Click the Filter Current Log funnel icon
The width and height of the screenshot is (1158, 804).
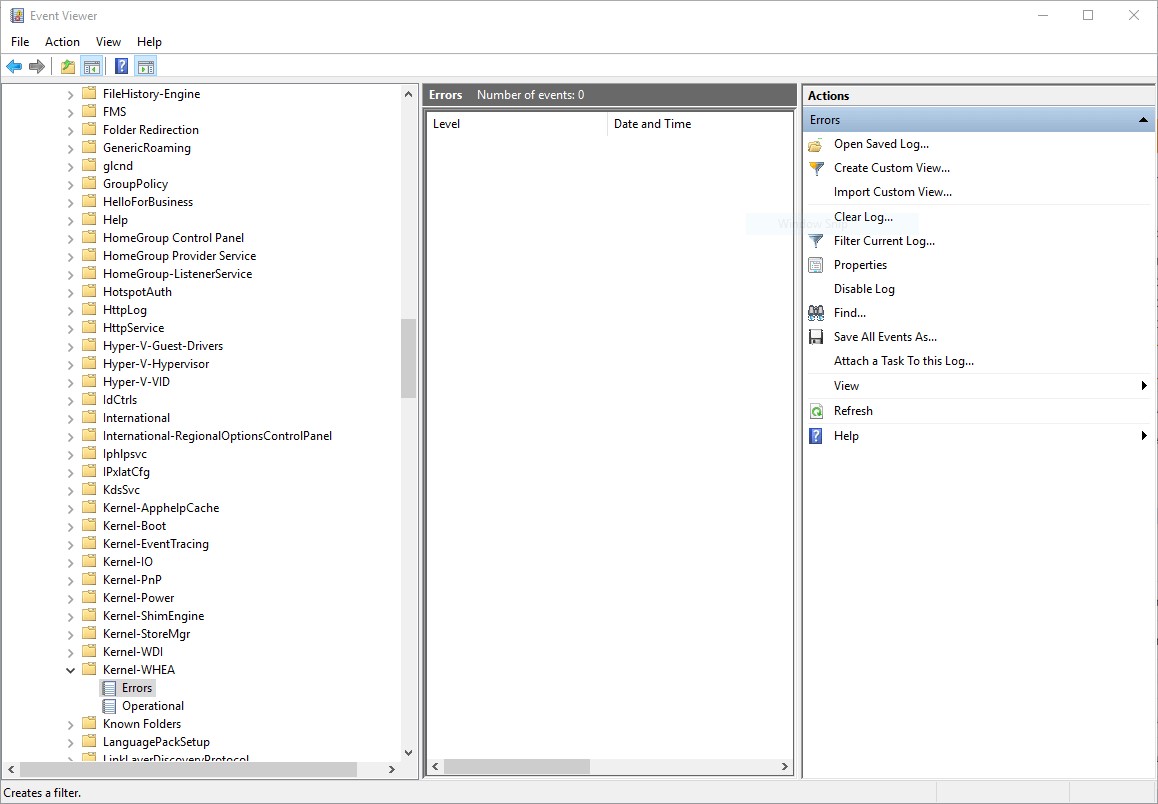click(x=815, y=241)
